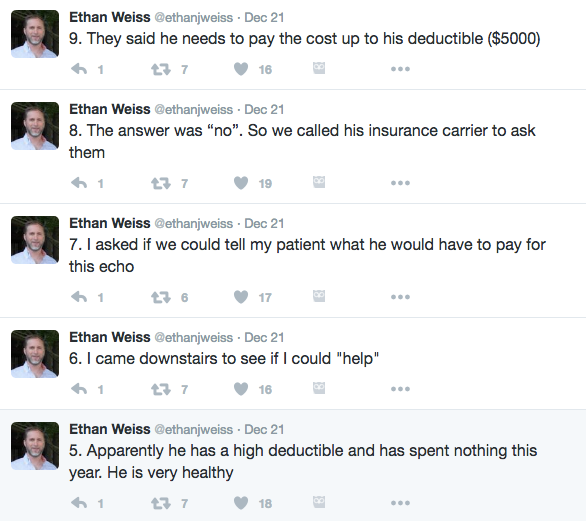Retweet tweet 5 about the high deductible
Screen dimensions: 586x521
point(161,503)
